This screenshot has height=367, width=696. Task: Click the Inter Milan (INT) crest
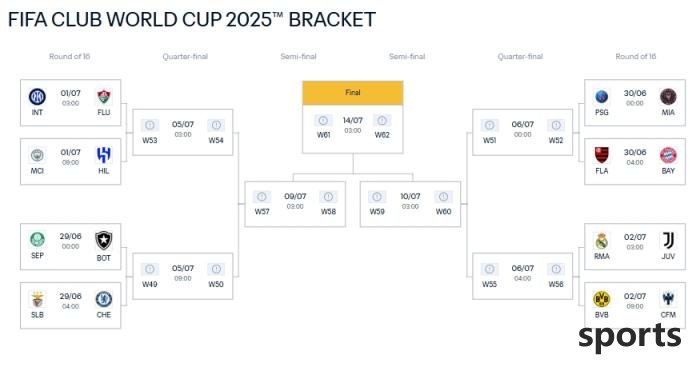click(37, 96)
